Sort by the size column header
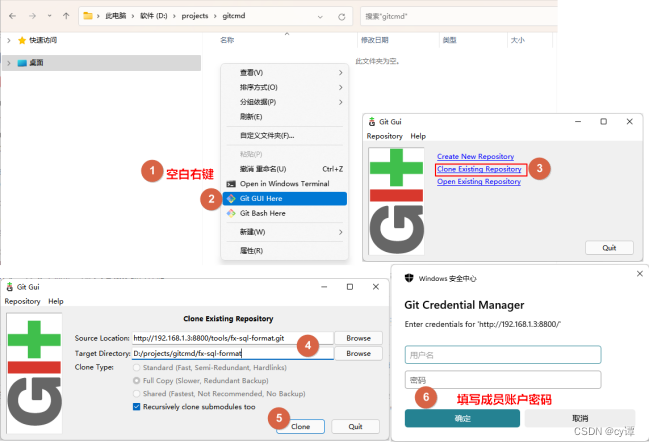This screenshot has height=446, width=650. (x=517, y=40)
